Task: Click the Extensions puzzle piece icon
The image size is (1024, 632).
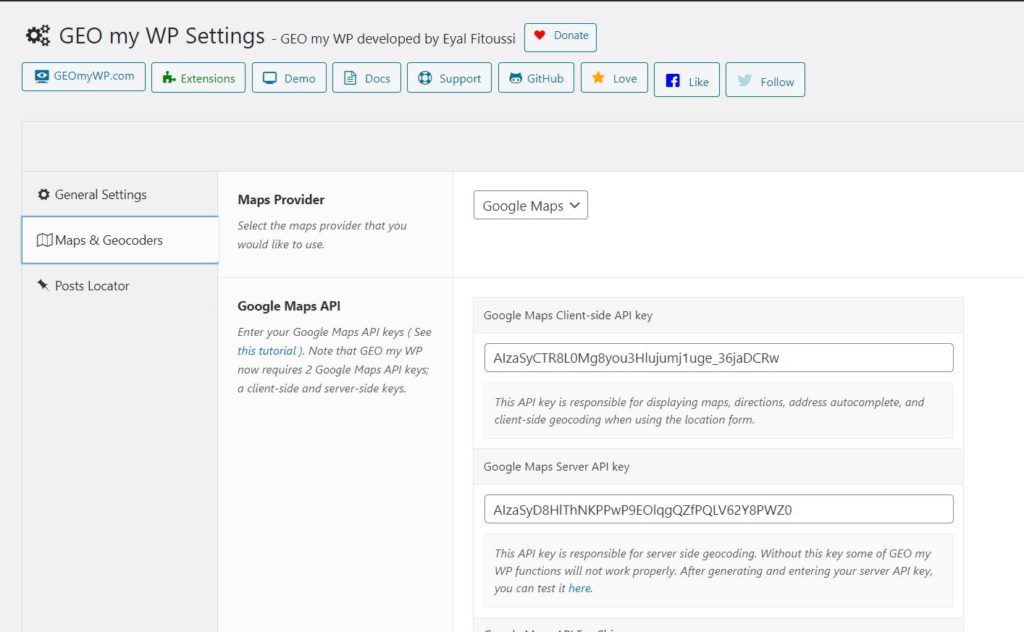Action: (168, 78)
